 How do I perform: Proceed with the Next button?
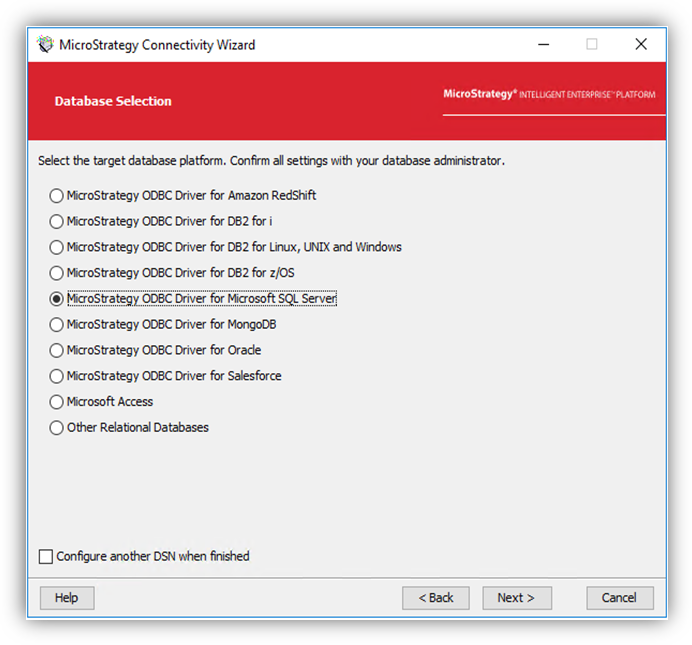517,598
